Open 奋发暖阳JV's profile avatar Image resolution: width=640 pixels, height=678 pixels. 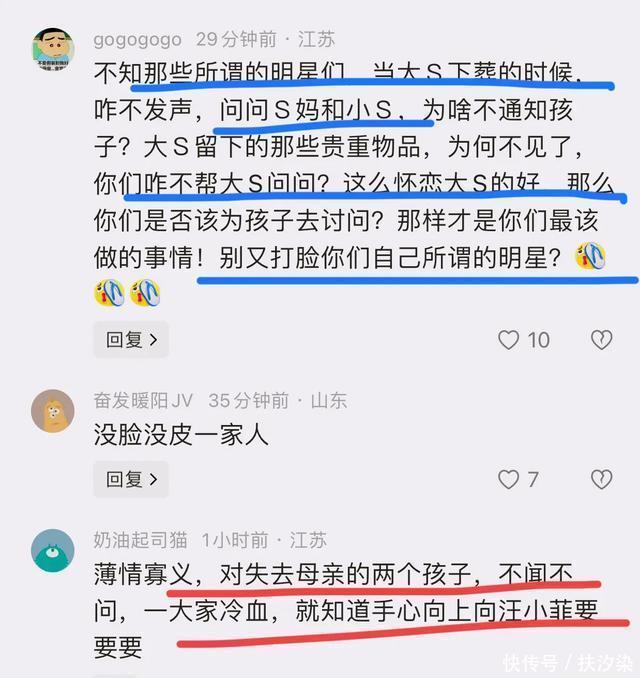tap(53, 411)
